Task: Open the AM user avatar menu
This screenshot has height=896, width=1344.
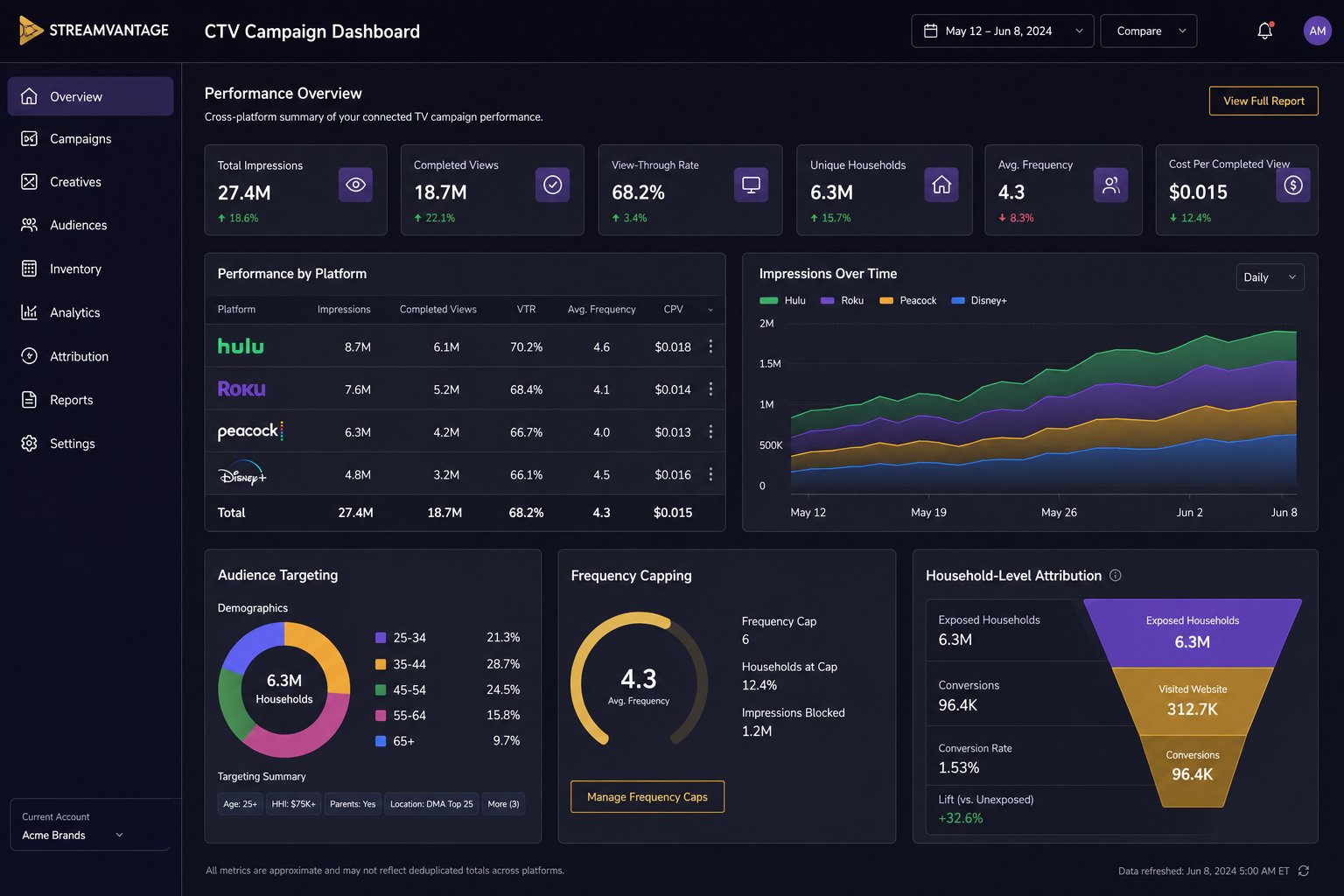Action: coord(1317,31)
